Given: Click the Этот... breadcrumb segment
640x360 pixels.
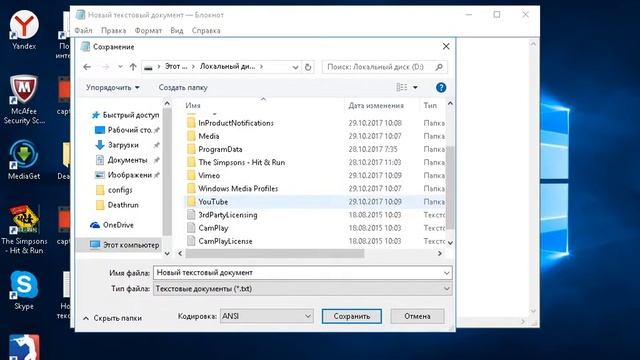Looking at the screenshot, I should [x=176, y=67].
